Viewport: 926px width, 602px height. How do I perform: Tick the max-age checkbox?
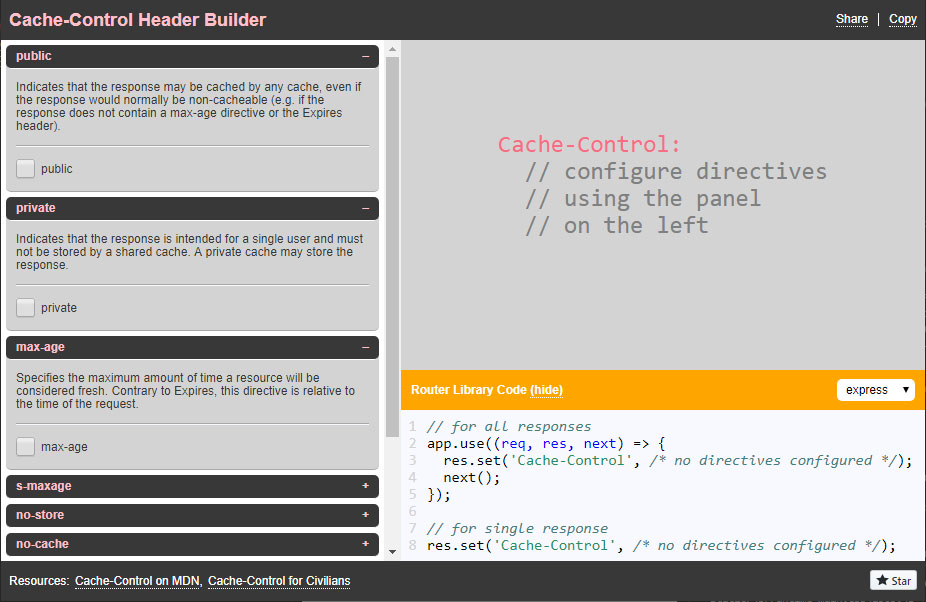coord(26,447)
